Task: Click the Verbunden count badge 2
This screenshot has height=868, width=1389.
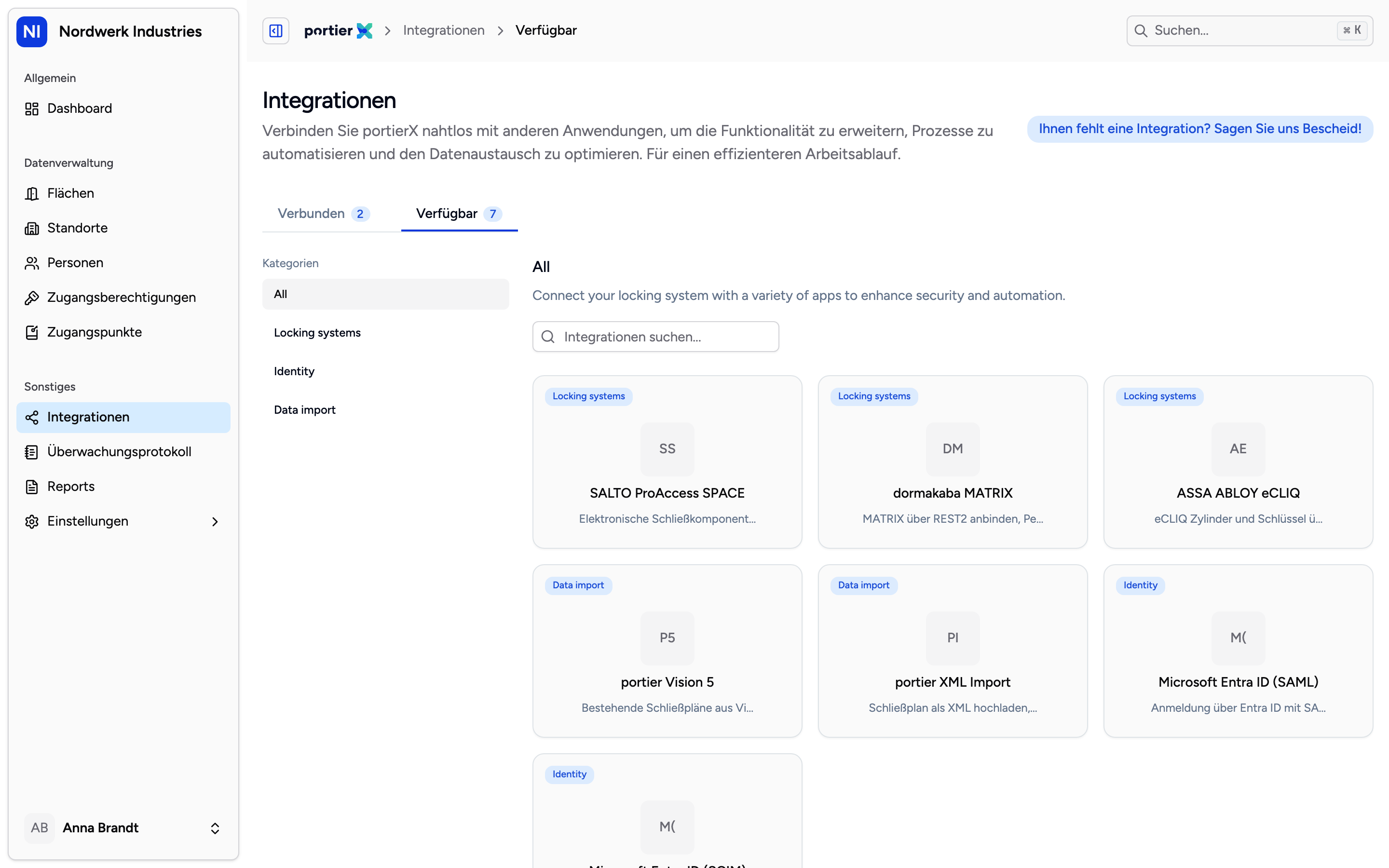Action: click(360, 214)
